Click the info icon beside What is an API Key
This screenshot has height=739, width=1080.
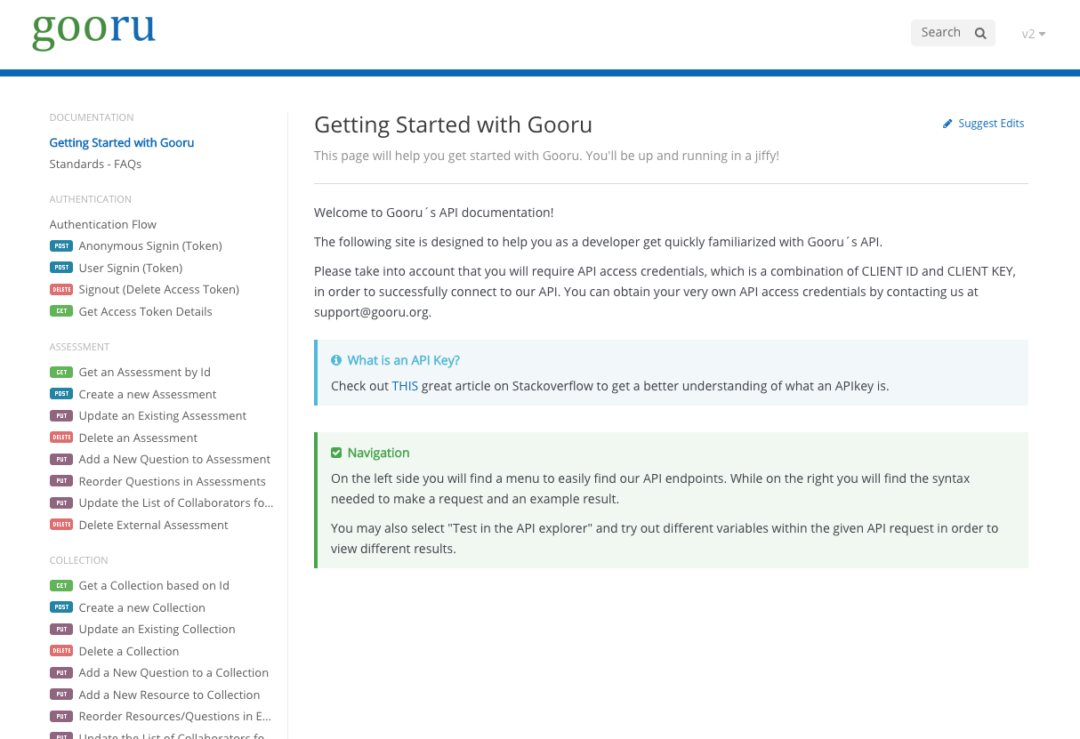[x=336, y=360]
